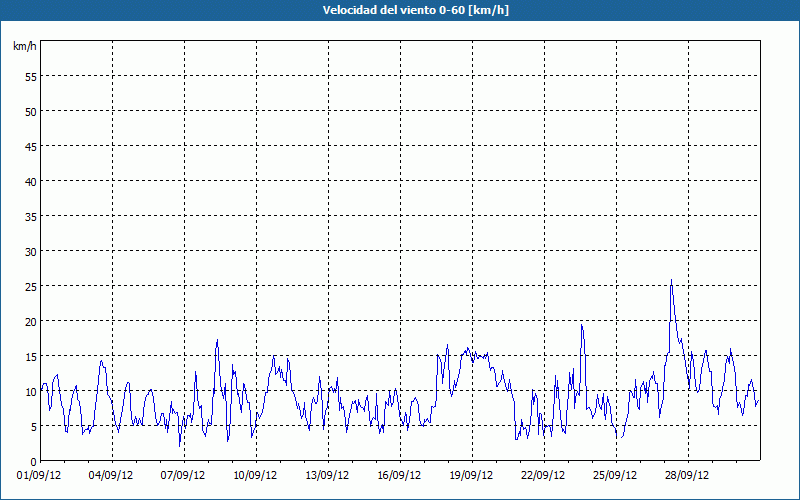Screen dimensions: 800x500
Task: Click the 35 value on the y-axis
Action: click(31, 217)
